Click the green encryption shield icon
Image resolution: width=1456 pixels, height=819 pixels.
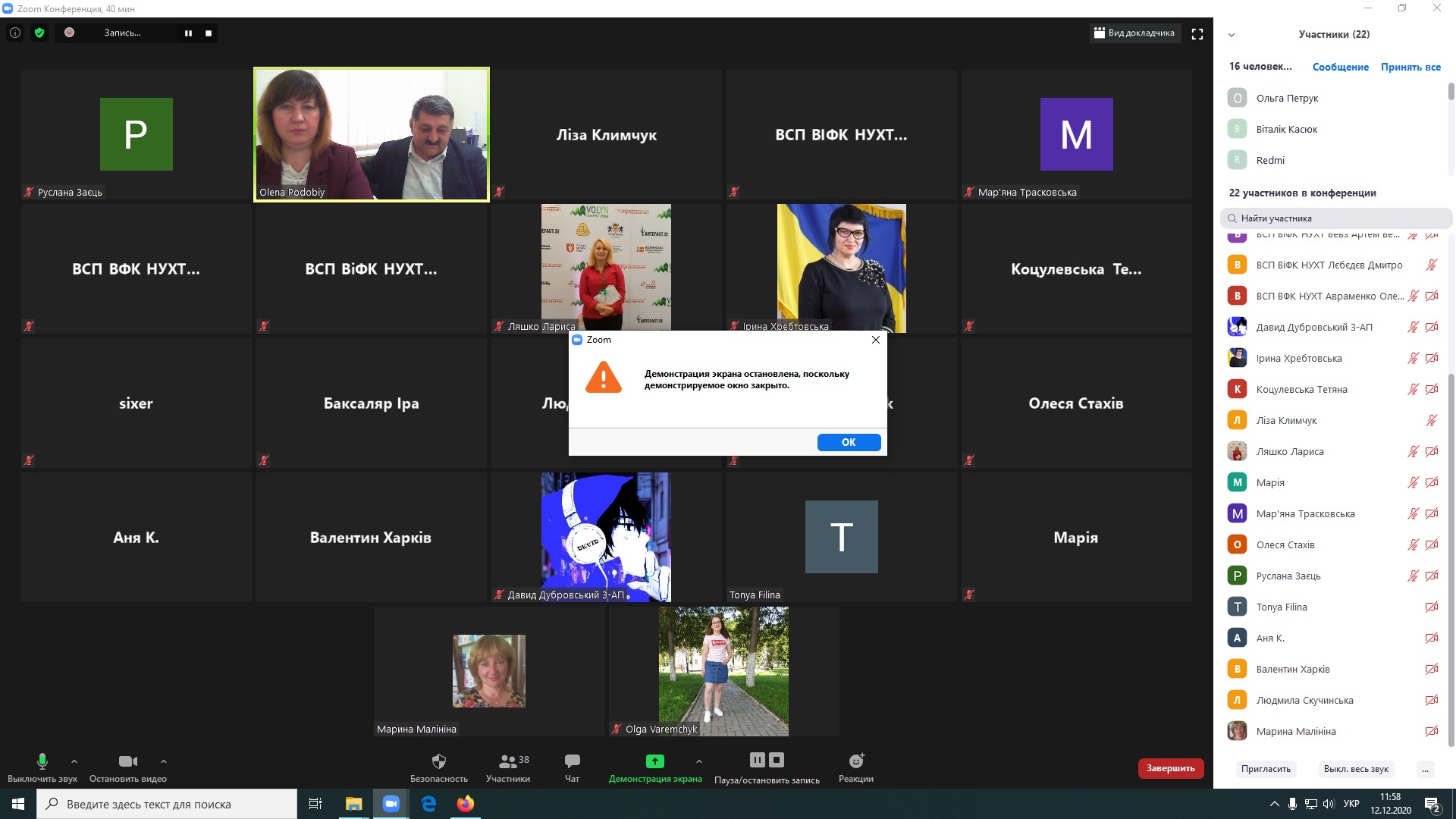point(39,33)
